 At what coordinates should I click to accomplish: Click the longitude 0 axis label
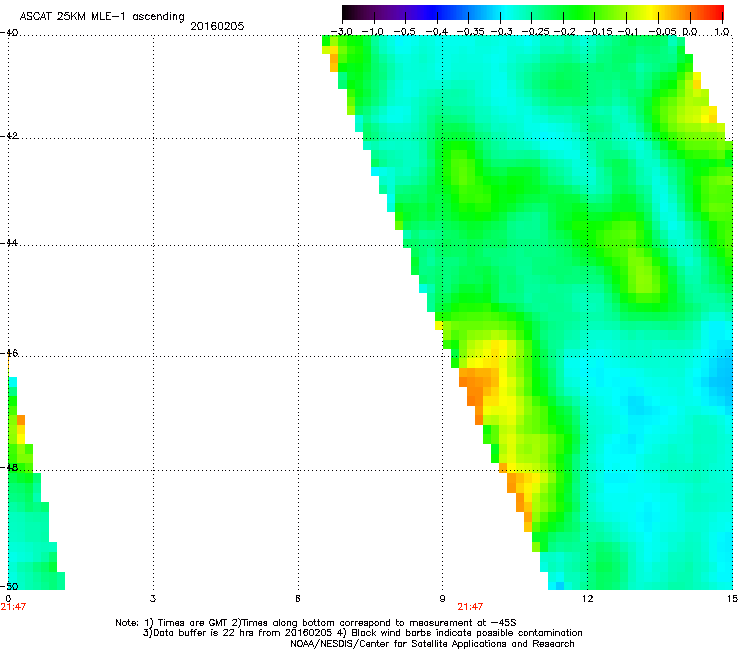tap(8, 599)
